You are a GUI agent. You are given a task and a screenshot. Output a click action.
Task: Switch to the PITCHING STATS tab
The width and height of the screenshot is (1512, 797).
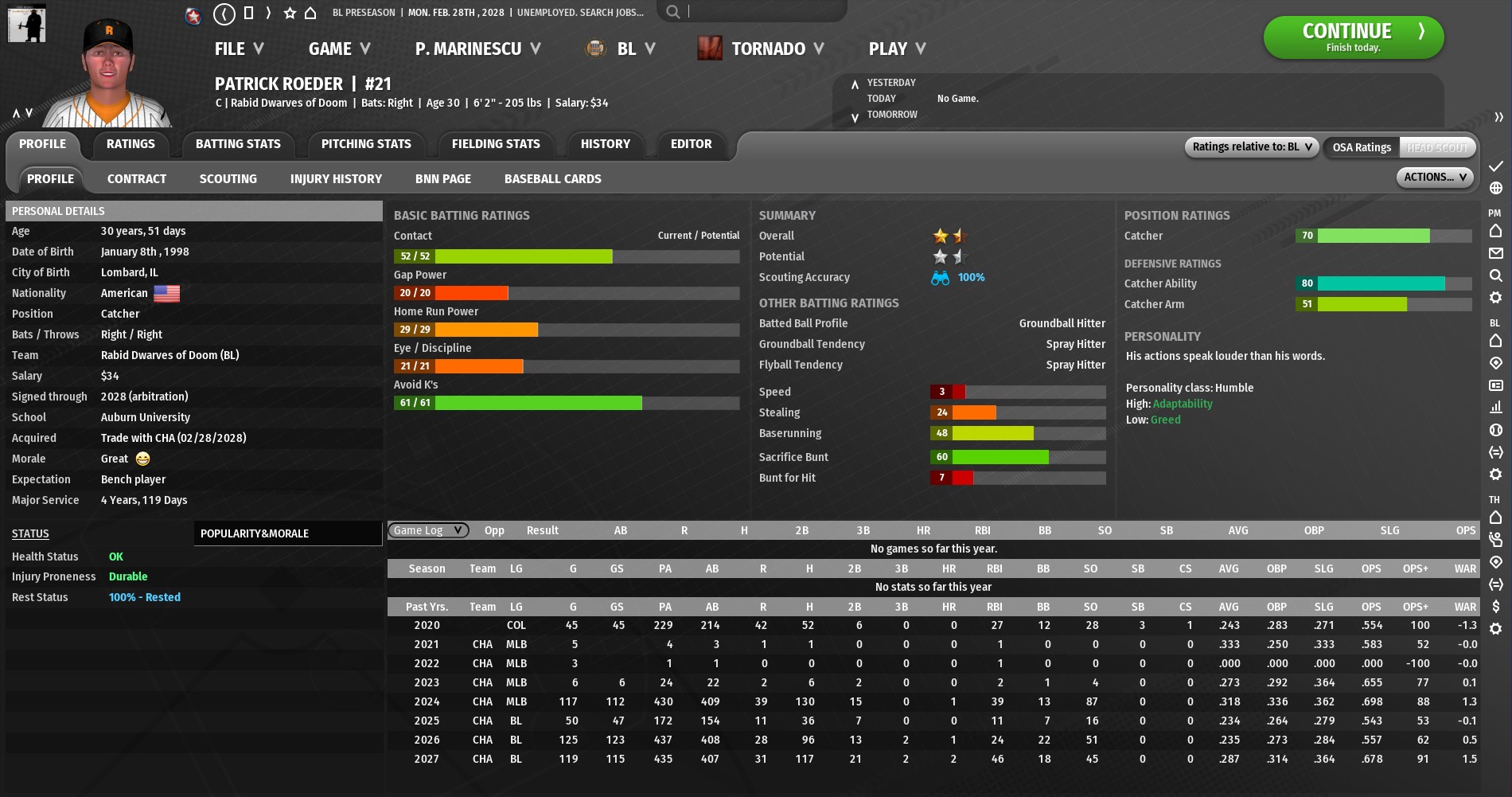point(366,144)
